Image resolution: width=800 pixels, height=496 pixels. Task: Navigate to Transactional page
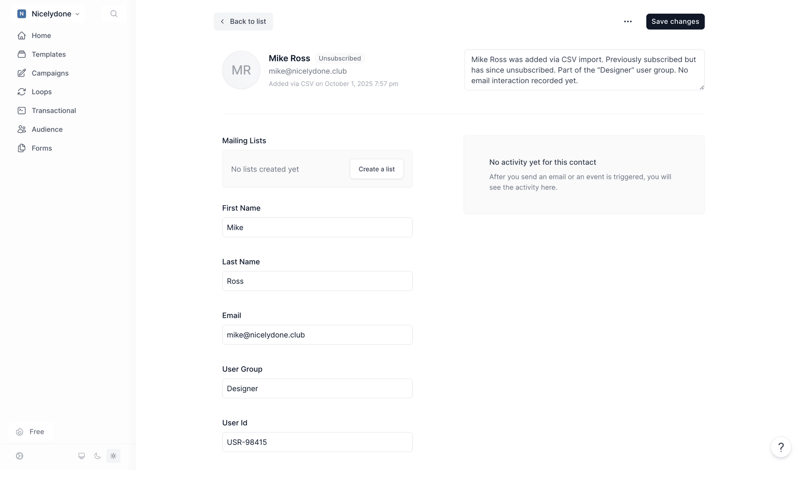53,111
